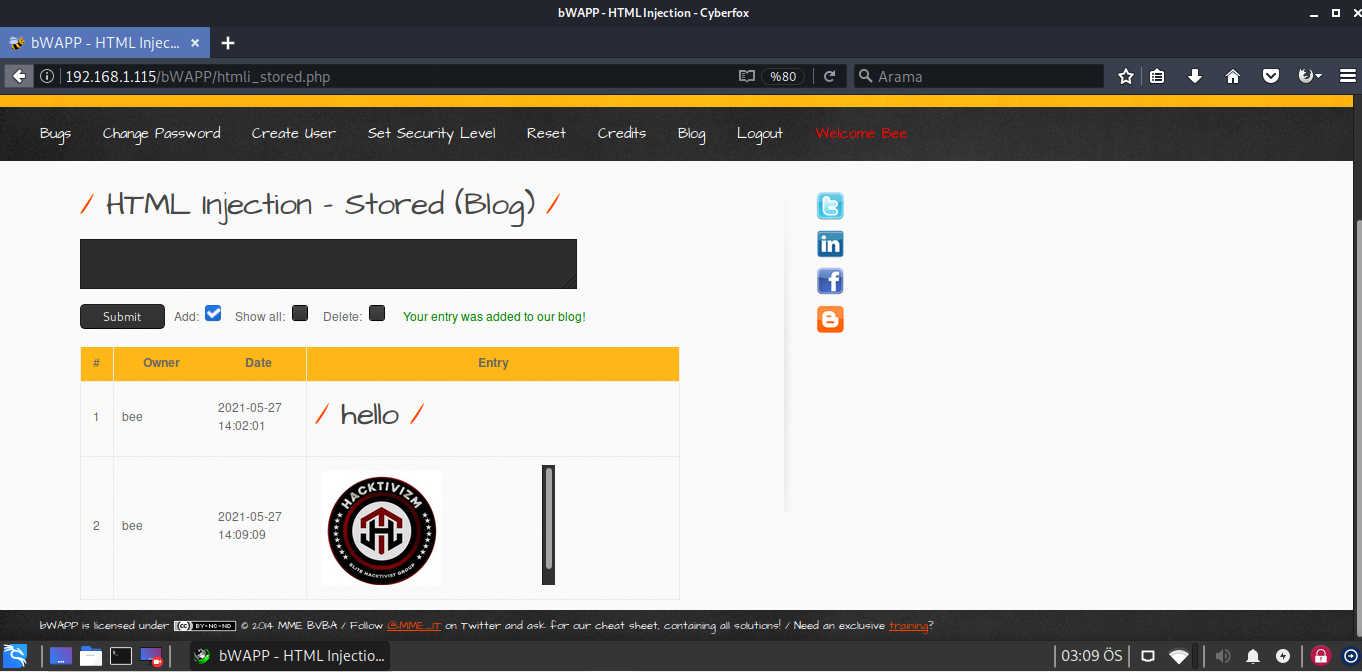Open the screen recorder taskbar icon
The image size is (1362, 672).
(x=151, y=656)
